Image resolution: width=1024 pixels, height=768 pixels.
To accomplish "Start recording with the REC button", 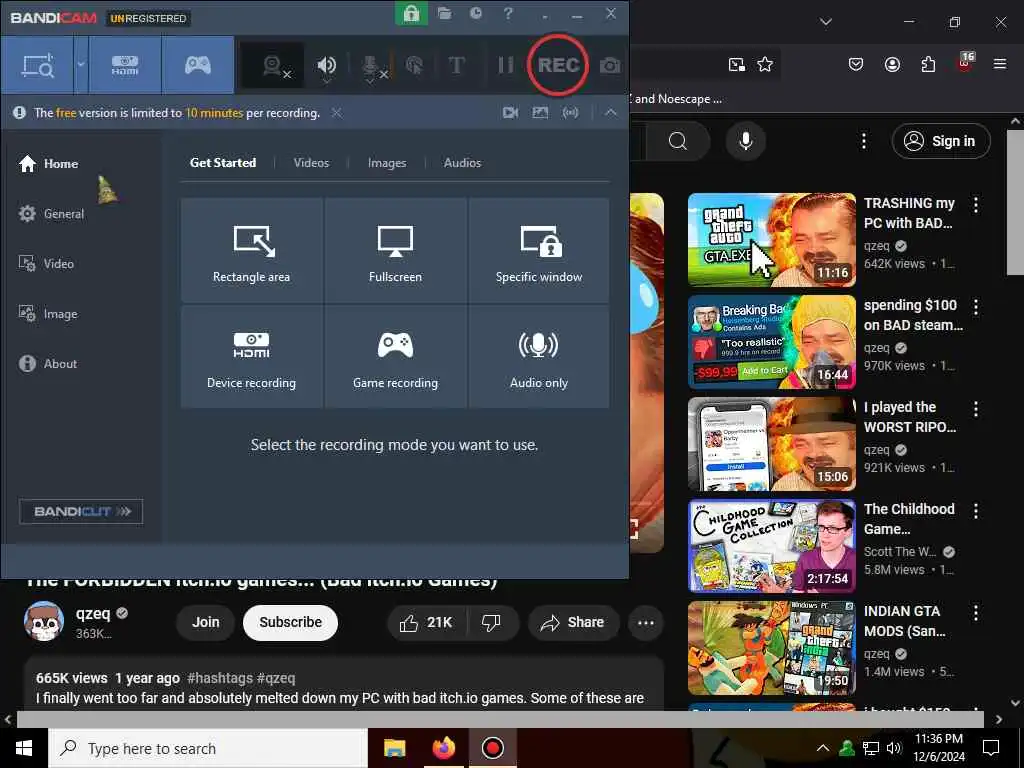I will point(558,65).
